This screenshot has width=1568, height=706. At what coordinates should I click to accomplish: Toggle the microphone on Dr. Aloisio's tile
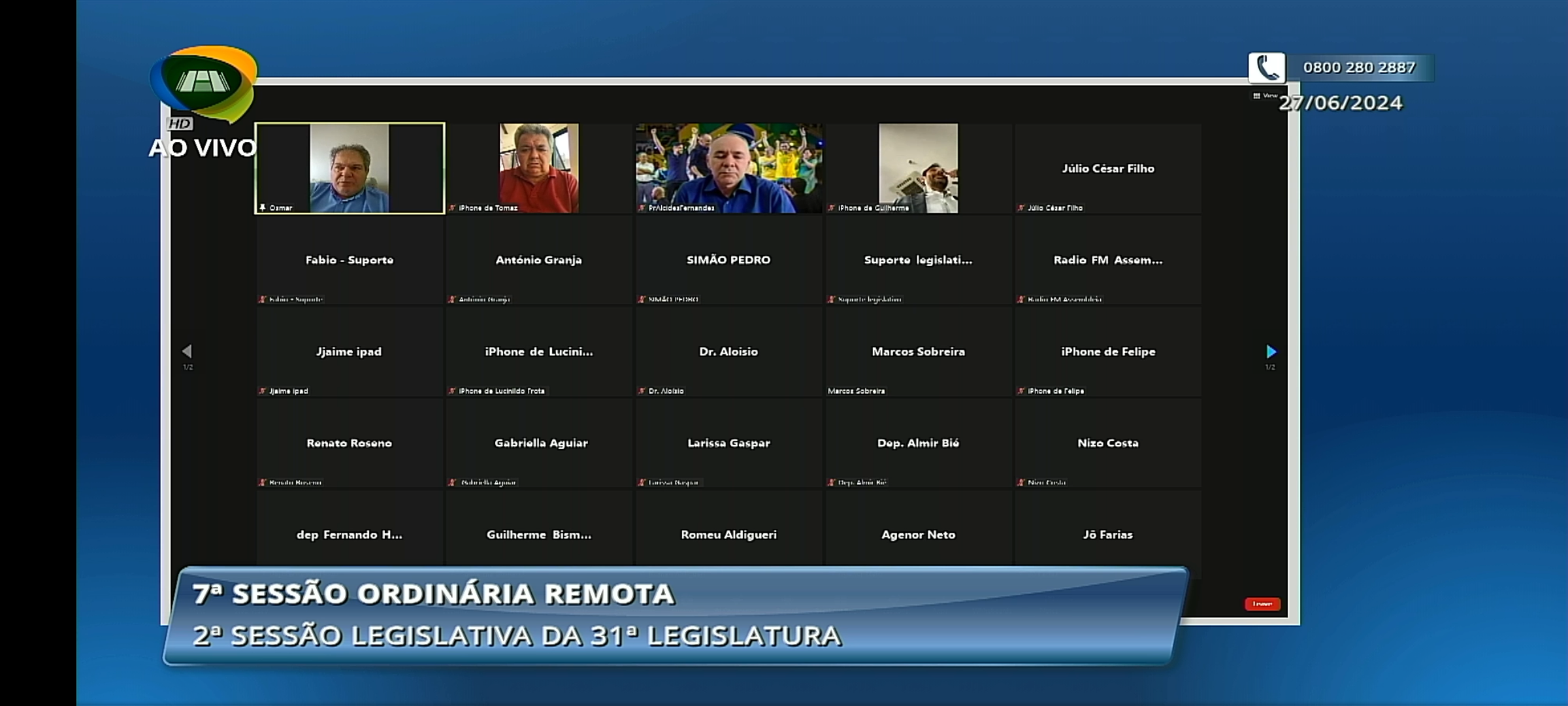pyautogui.click(x=642, y=390)
